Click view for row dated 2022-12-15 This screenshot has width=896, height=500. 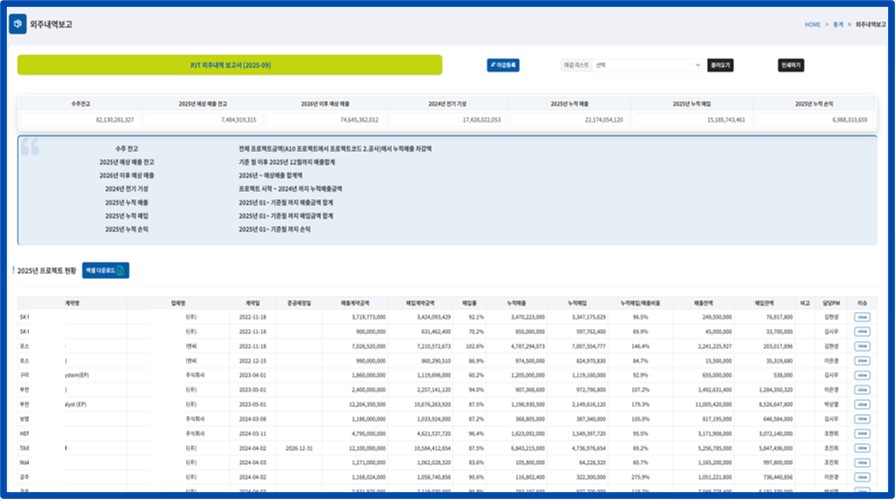coord(861,360)
